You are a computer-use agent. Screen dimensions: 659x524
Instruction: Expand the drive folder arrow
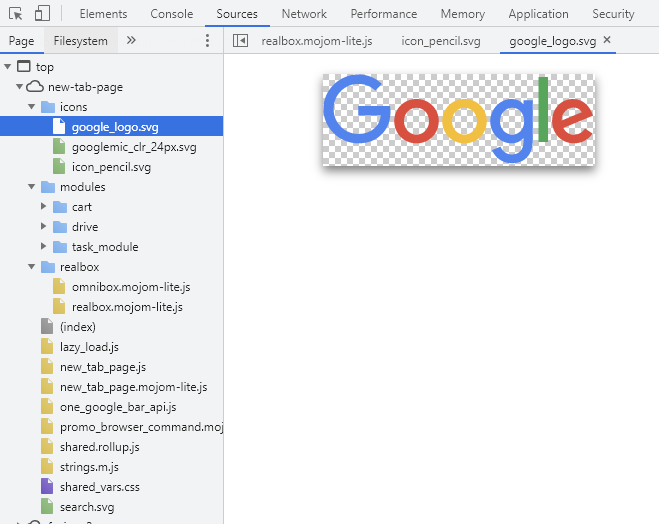point(43,226)
